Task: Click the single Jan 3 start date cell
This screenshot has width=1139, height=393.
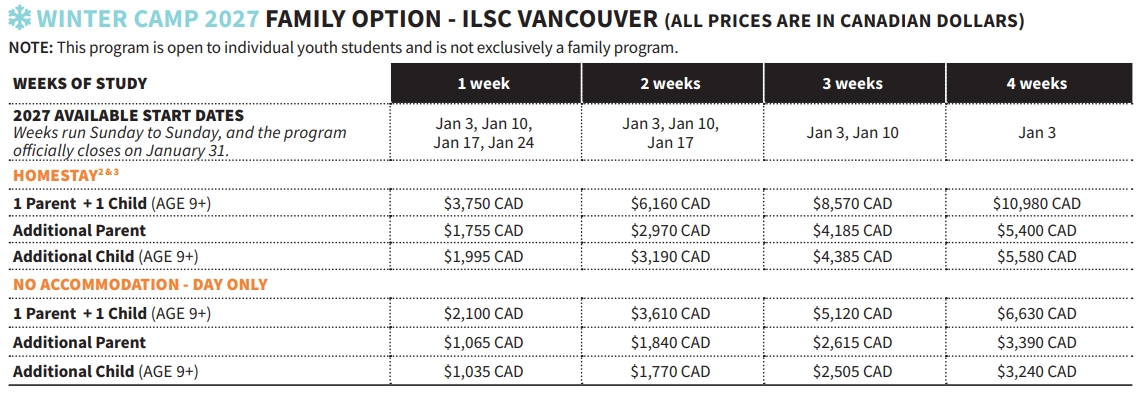Action: (1037, 133)
